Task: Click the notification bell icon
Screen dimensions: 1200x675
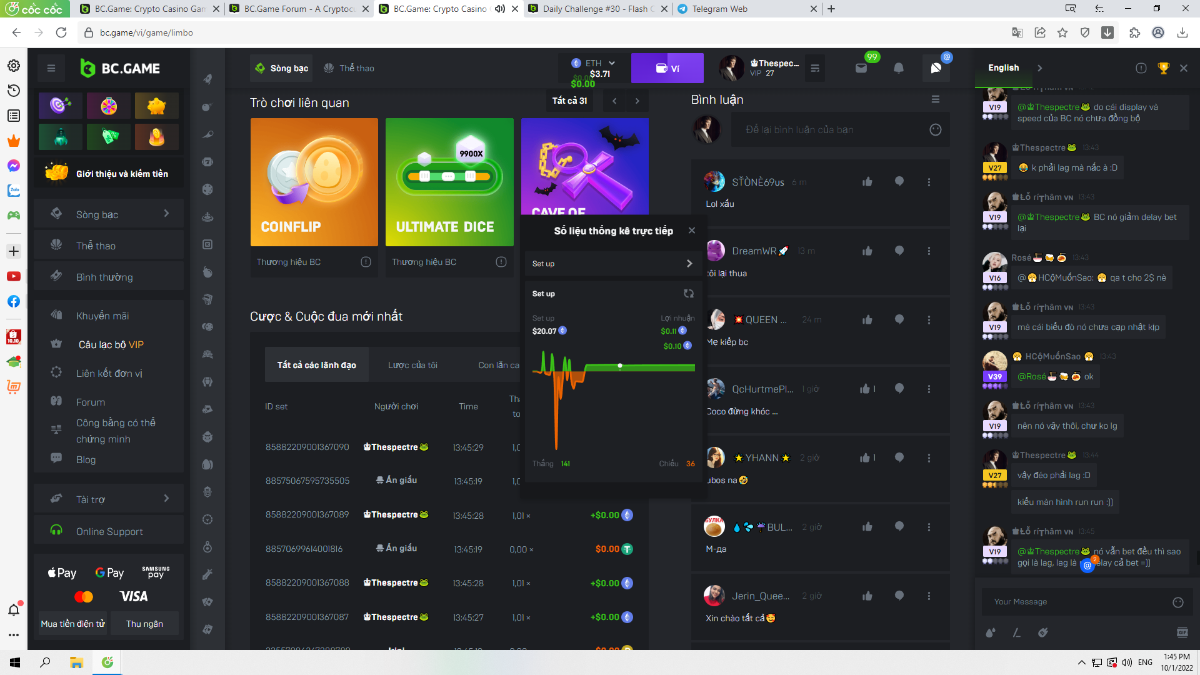Action: click(x=898, y=68)
